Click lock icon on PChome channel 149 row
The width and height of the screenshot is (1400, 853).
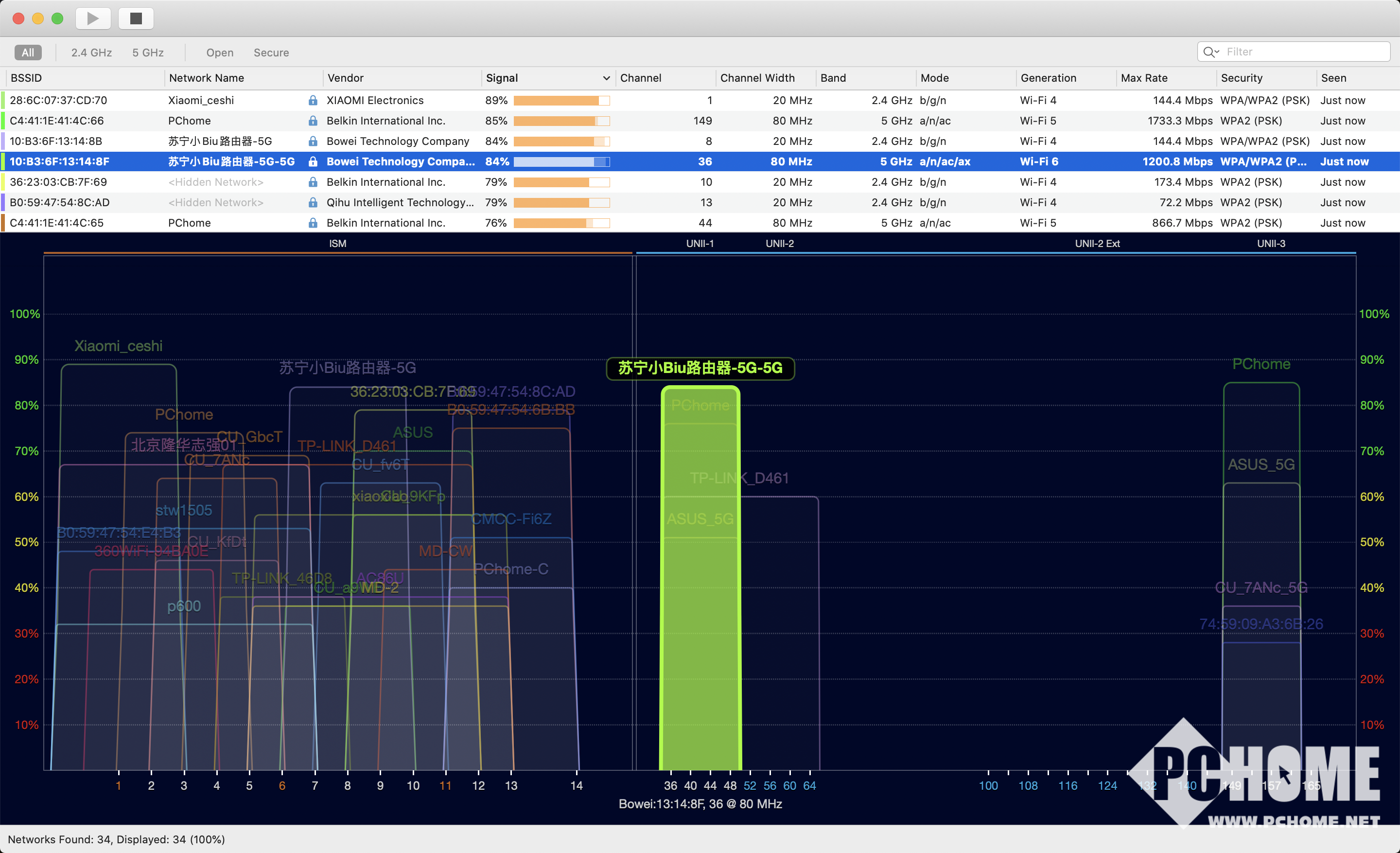(x=313, y=121)
